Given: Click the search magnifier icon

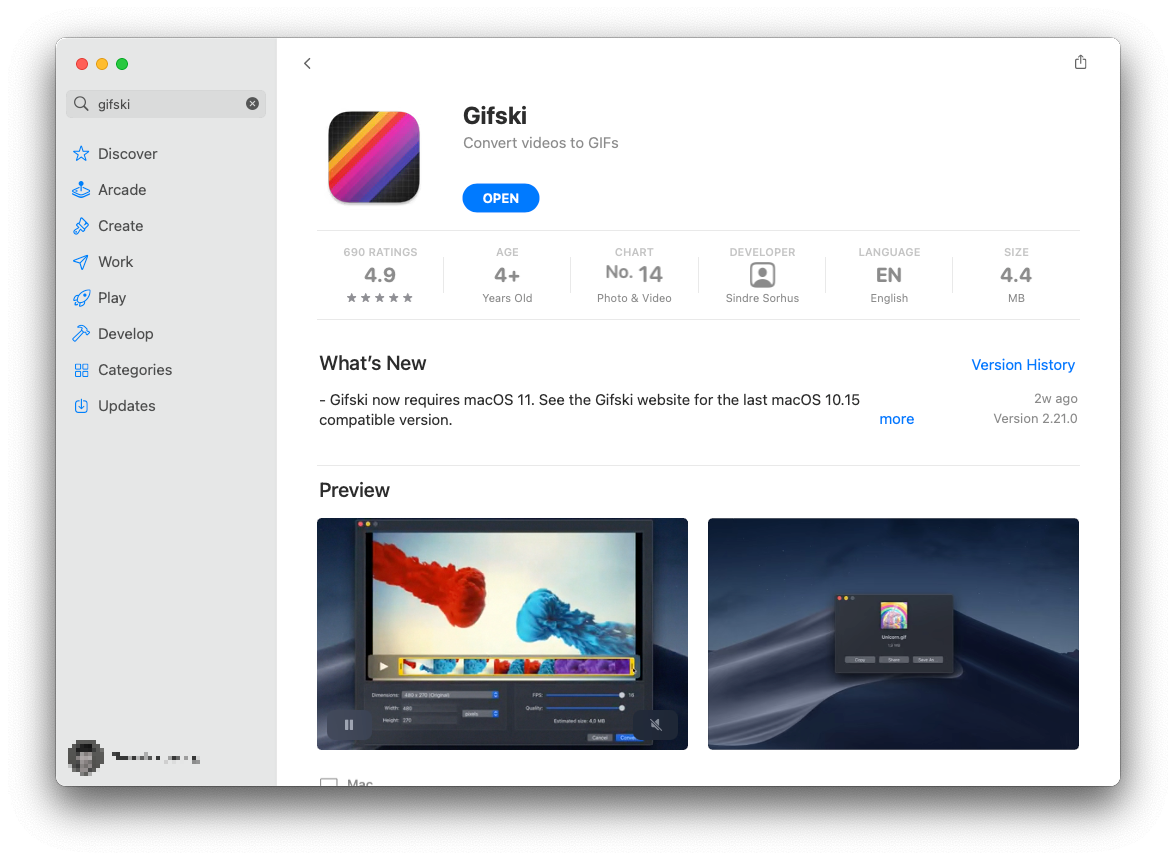Looking at the screenshot, I should point(81,103).
